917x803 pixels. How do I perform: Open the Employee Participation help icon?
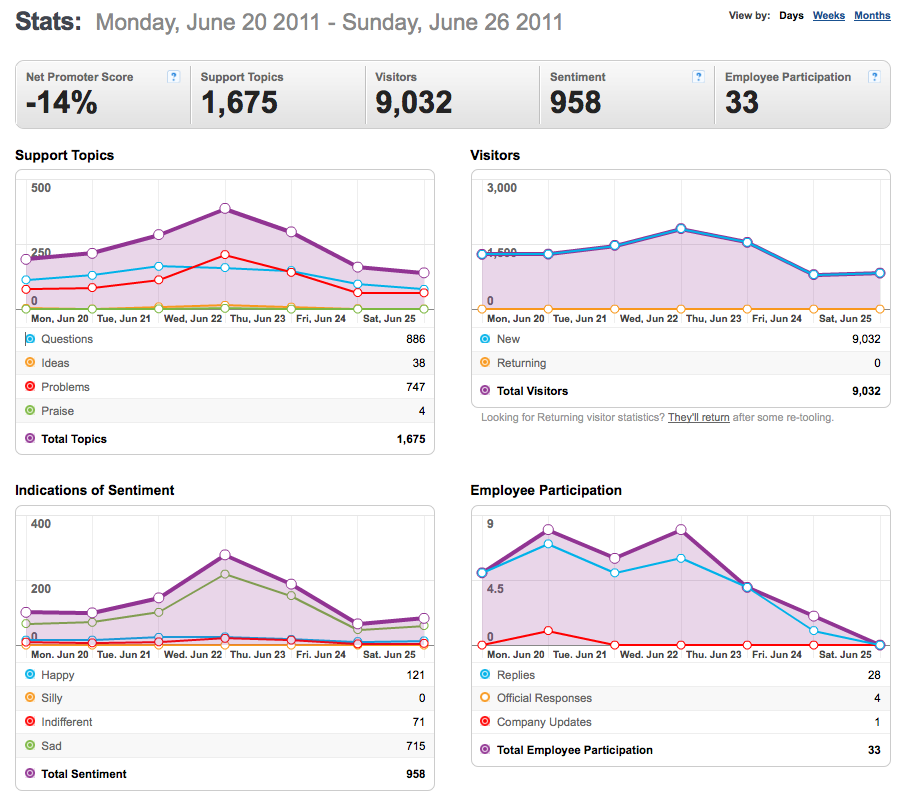(874, 77)
